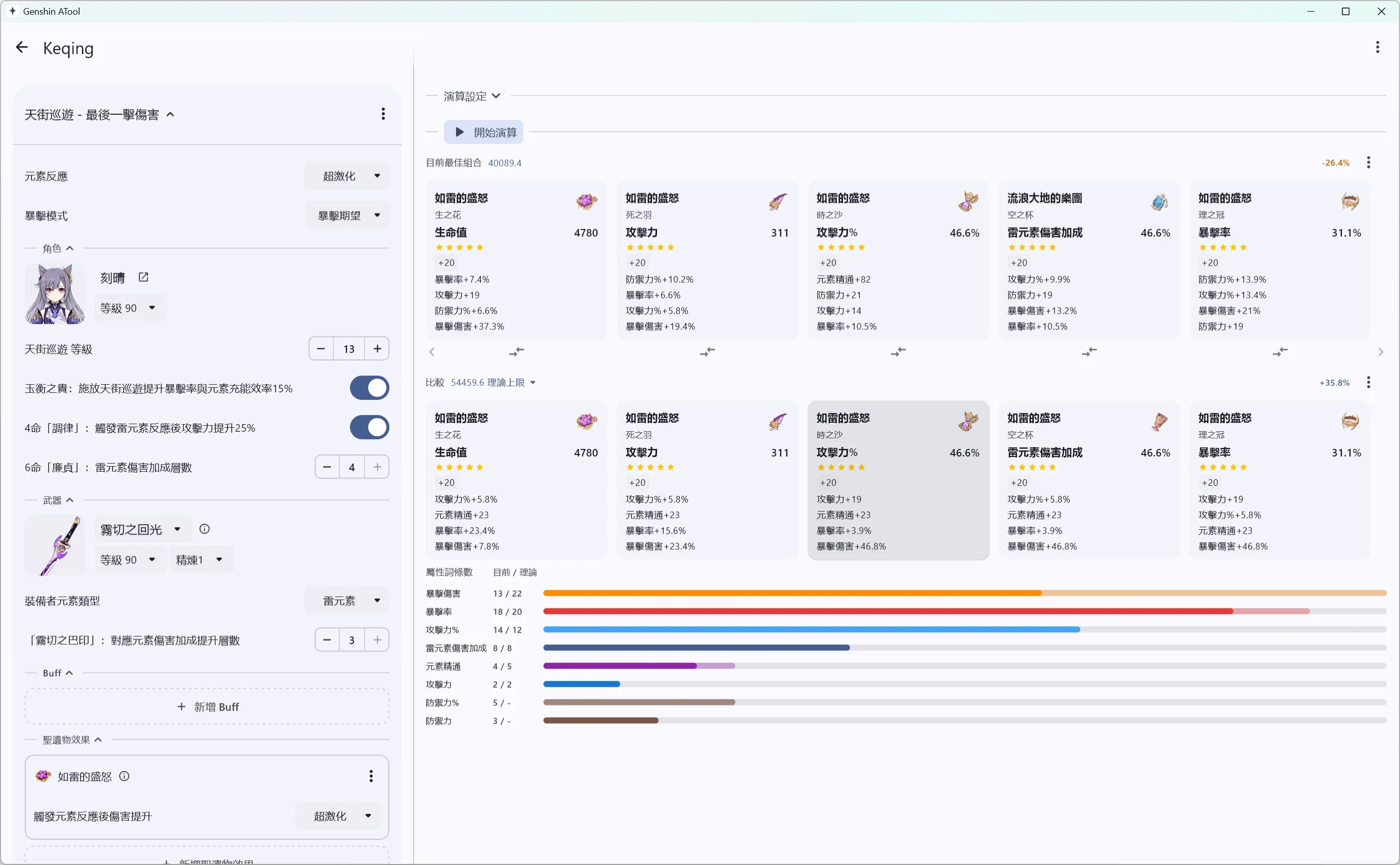This screenshot has width=1400, height=865.
Task: Click Keqing character portrait thumbnail
Action: (x=55, y=293)
